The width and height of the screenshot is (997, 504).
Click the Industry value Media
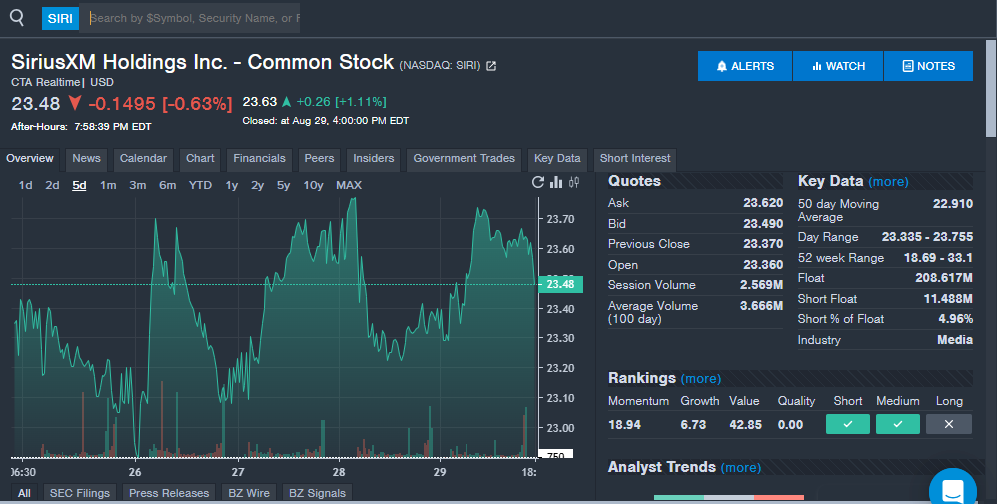click(955, 339)
